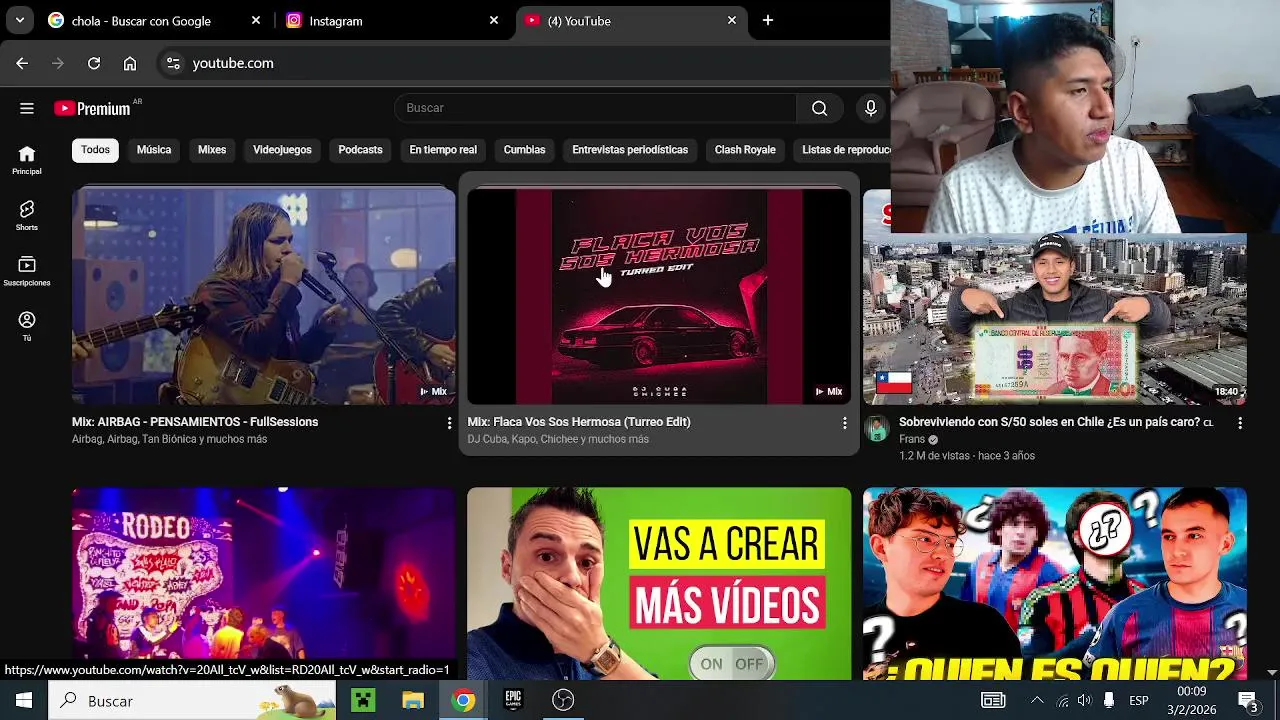Open options menu for Flaca Vos Sos Hermosa mix

click(844, 423)
